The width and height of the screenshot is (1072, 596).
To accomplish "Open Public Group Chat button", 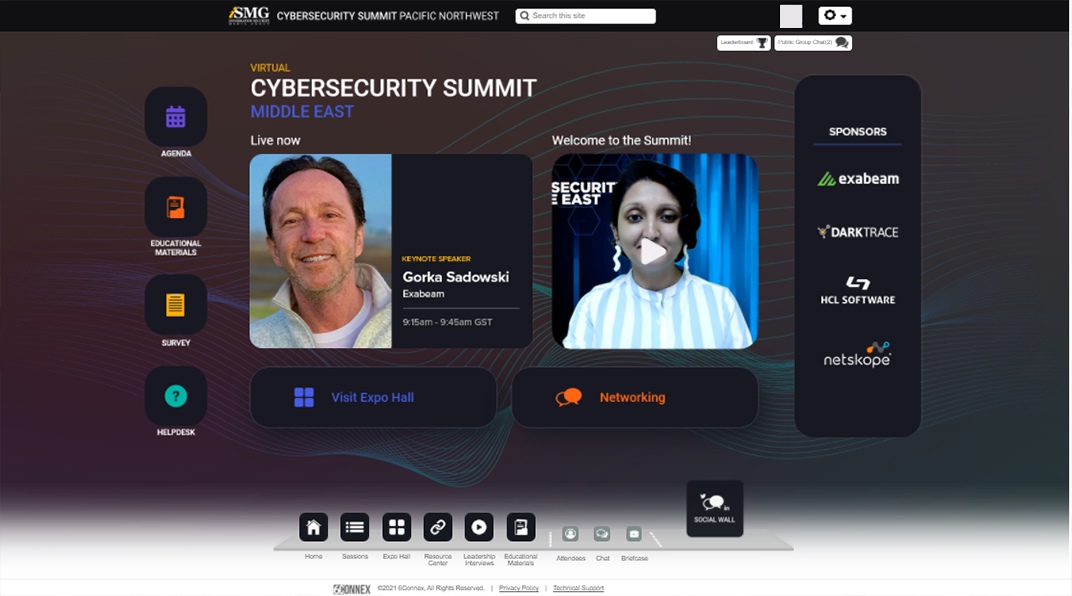I will (813, 42).
